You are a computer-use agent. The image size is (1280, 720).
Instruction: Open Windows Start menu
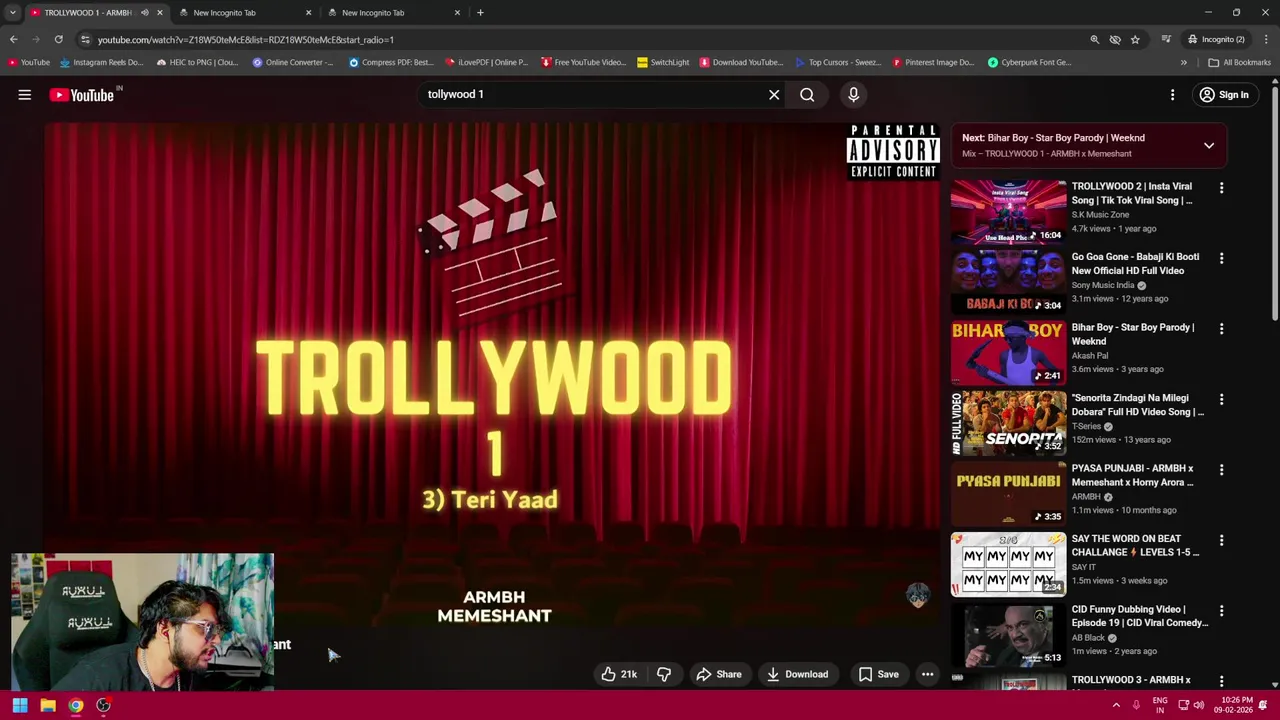click(x=20, y=706)
